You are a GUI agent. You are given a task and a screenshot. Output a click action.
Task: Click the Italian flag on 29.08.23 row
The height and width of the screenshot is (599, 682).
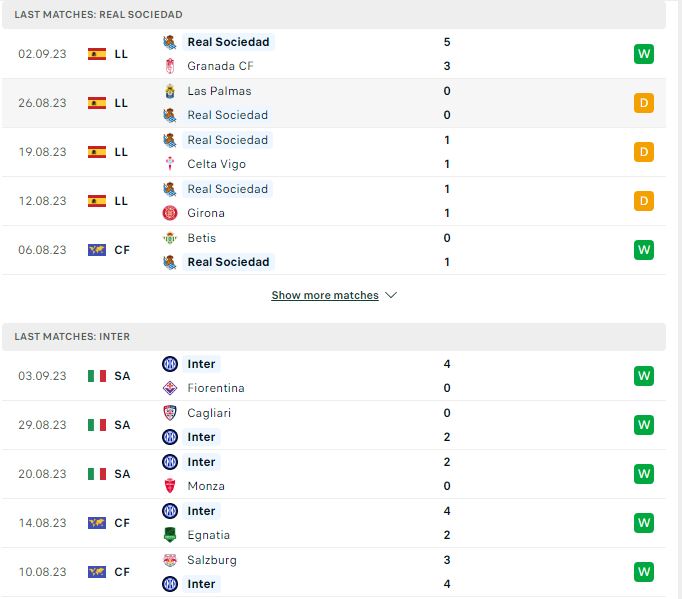click(x=97, y=425)
